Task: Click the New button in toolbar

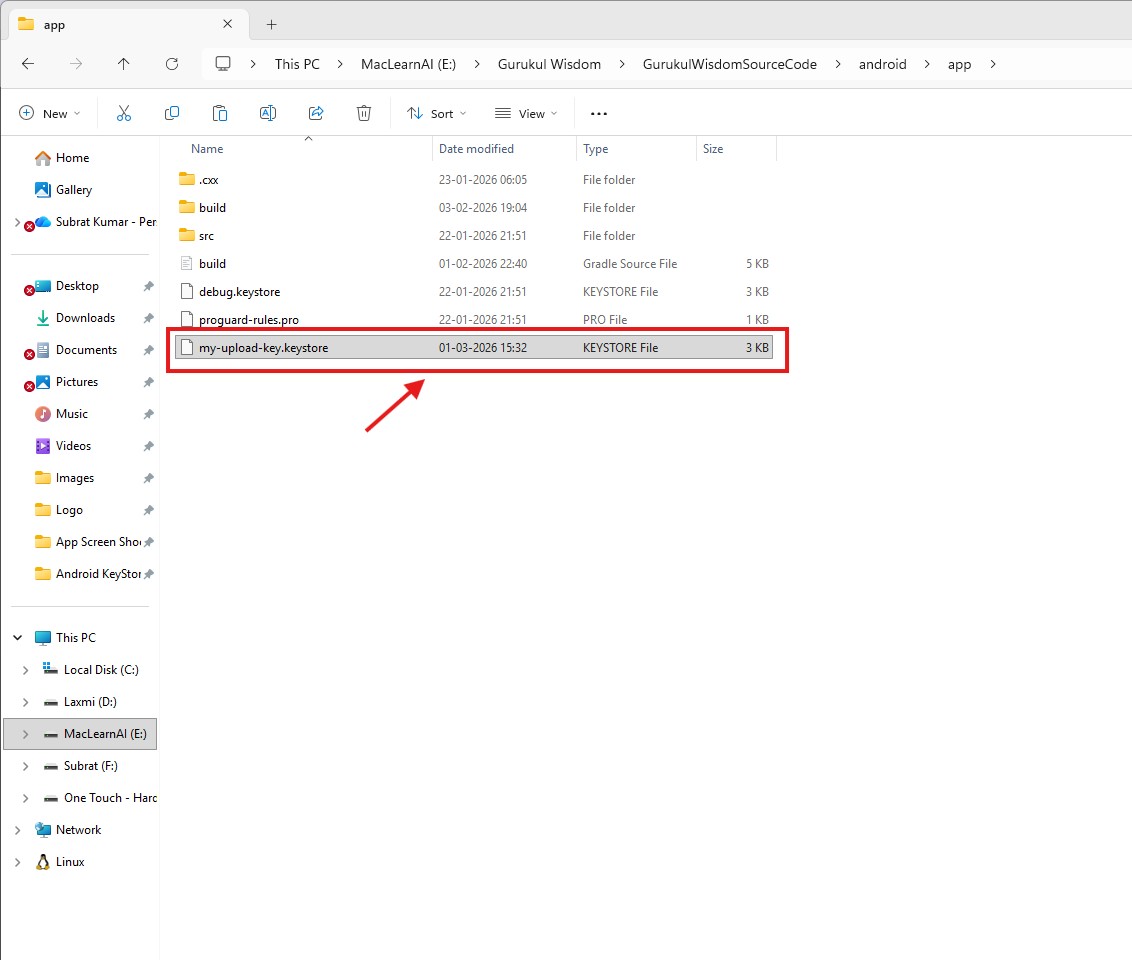Action: [x=50, y=114]
